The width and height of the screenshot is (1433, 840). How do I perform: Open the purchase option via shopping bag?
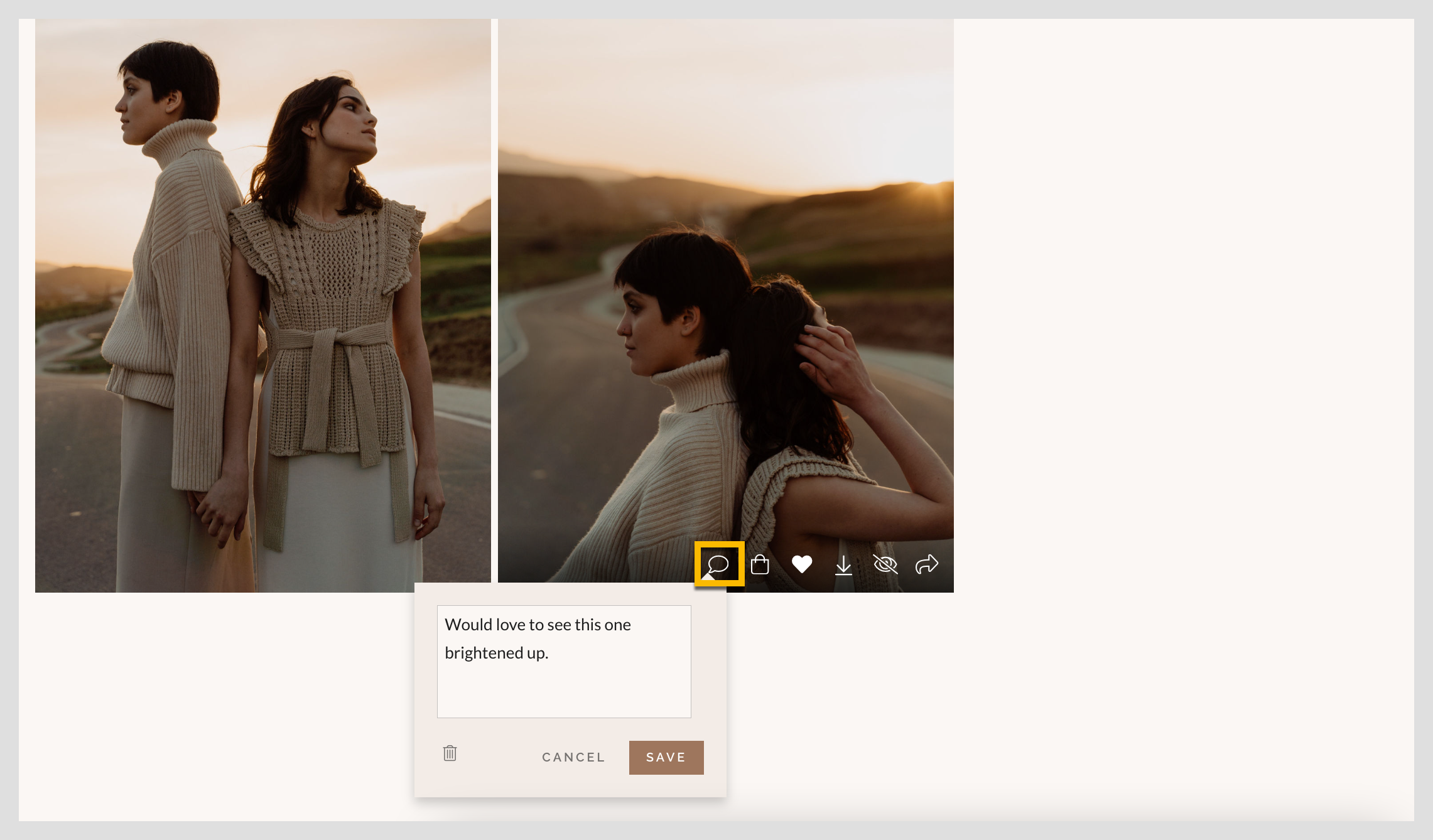click(x=760, y=564)
